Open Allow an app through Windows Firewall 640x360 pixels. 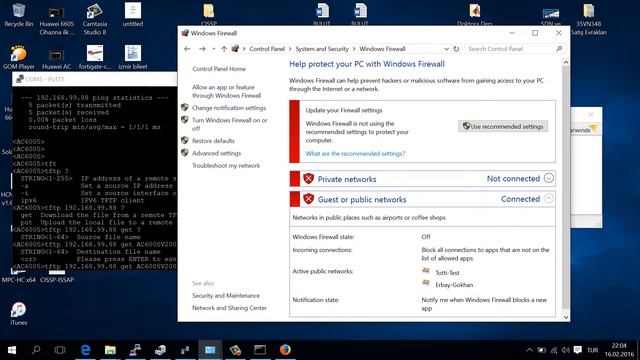227,91
